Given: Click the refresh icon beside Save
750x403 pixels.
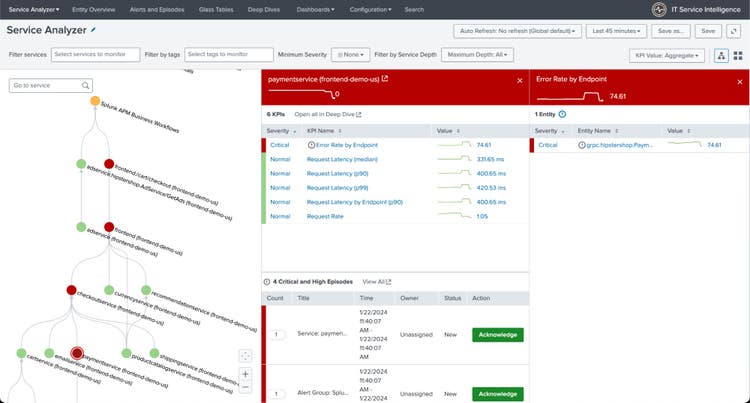Looking at the screenshot, I should (x=736, y=31).
